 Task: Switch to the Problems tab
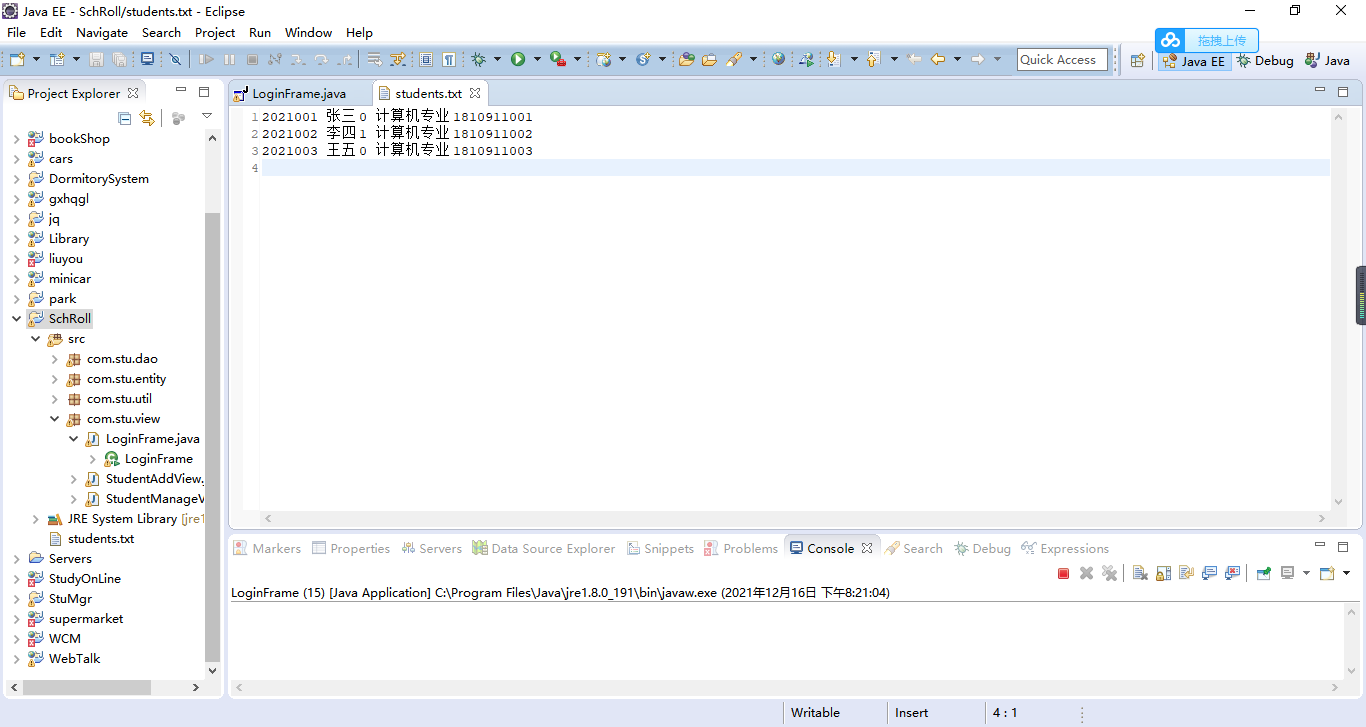click(741, 548)
